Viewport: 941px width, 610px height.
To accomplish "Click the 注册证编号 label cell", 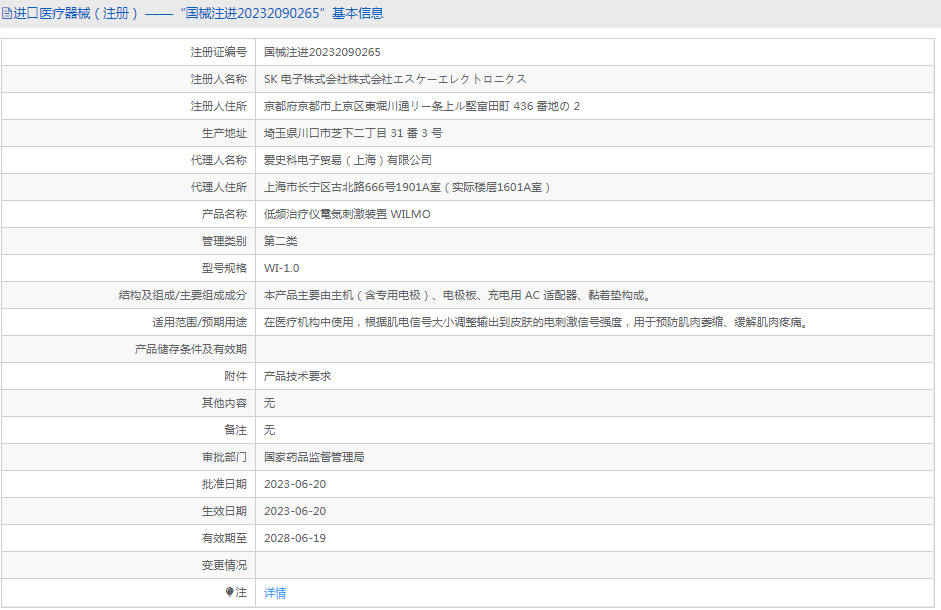I will click(x=218, y=52).
